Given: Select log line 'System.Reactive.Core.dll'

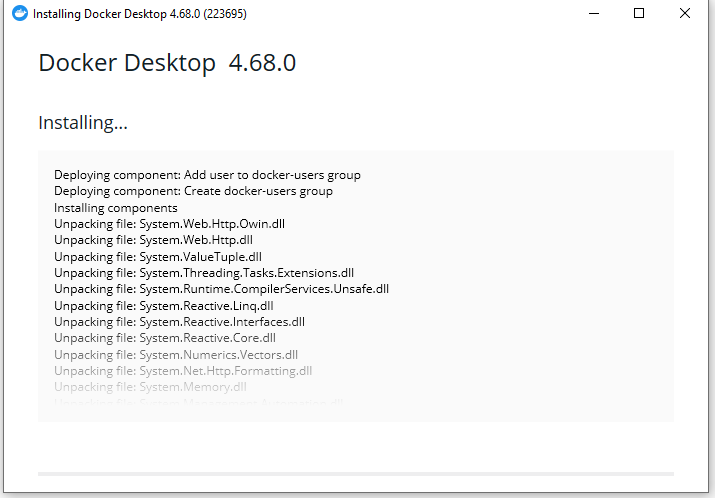Looking at the screenshot, I should [165, 338].
